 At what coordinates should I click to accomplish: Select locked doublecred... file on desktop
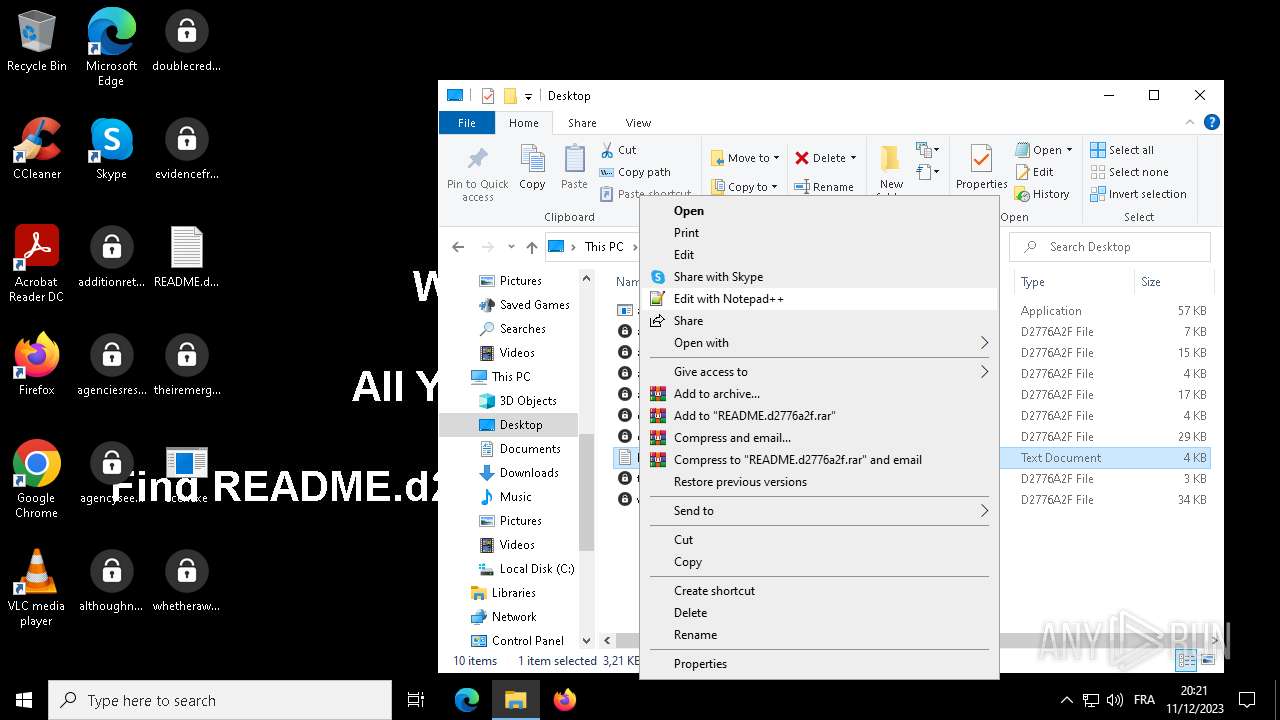(x=186, y=42)
